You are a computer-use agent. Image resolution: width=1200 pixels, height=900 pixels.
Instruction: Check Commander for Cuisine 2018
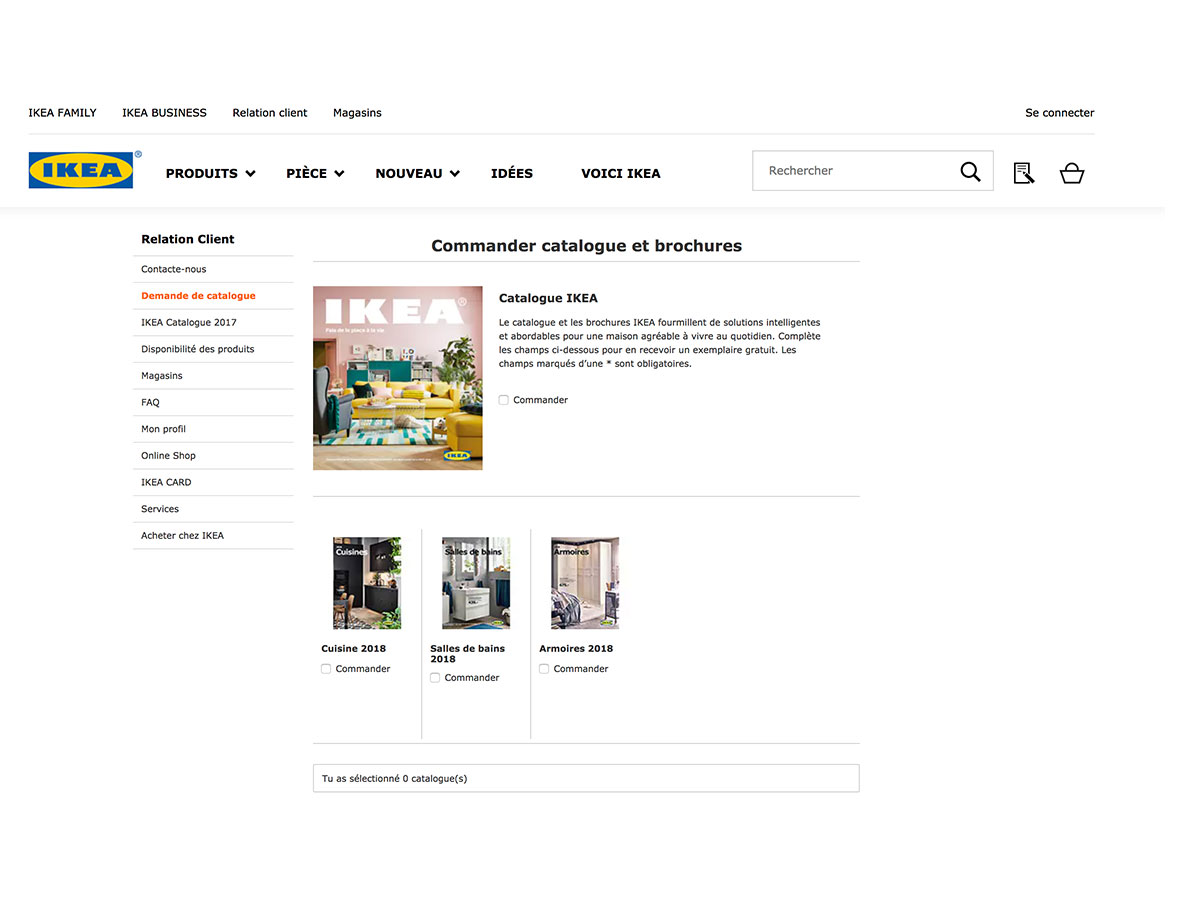point(326,669)
